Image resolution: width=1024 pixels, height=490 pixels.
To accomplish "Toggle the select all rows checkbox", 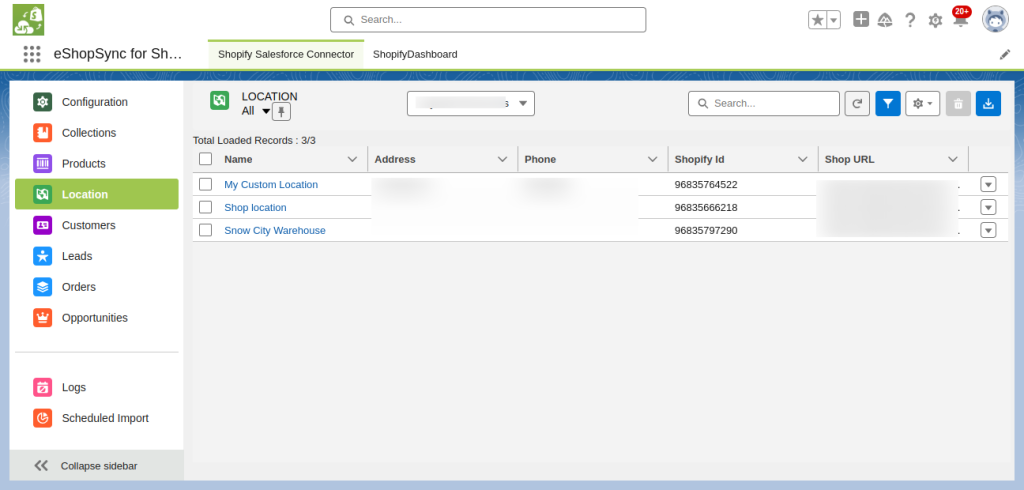I will pos(206,159).
